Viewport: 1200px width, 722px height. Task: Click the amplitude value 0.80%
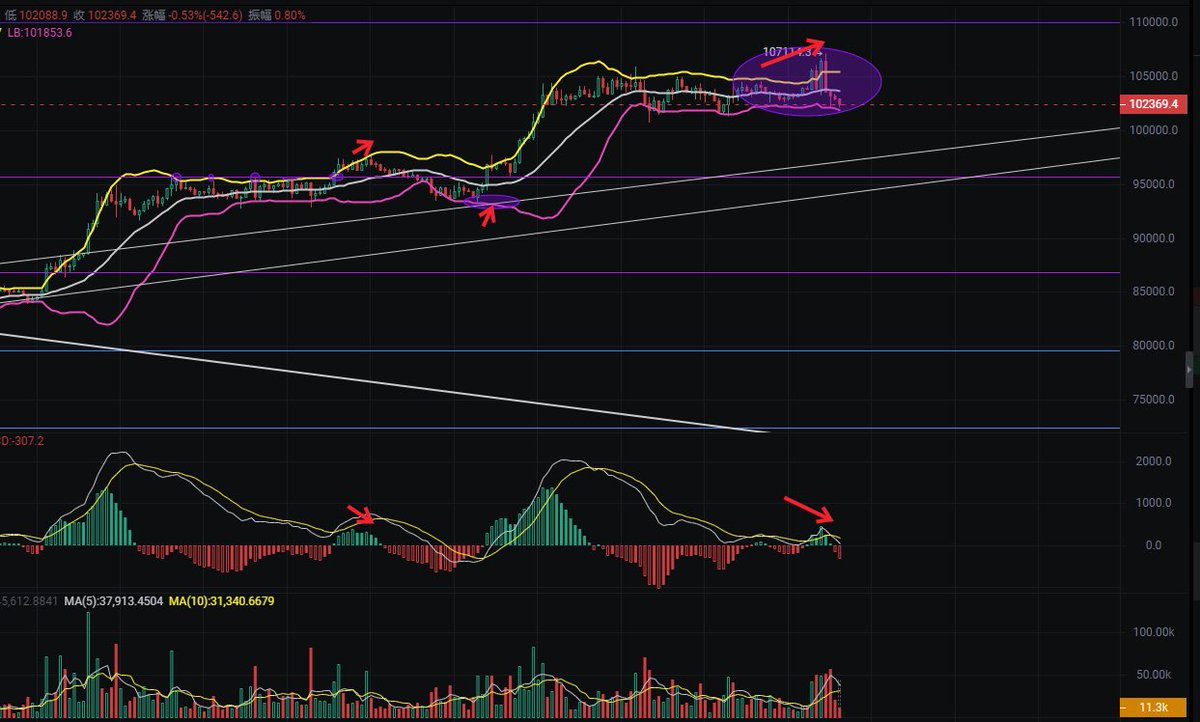(x=289, y=15)
